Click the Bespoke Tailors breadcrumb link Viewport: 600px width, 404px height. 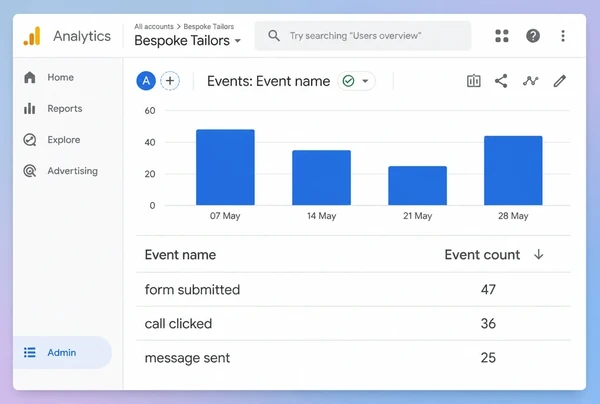coord(209,26)
